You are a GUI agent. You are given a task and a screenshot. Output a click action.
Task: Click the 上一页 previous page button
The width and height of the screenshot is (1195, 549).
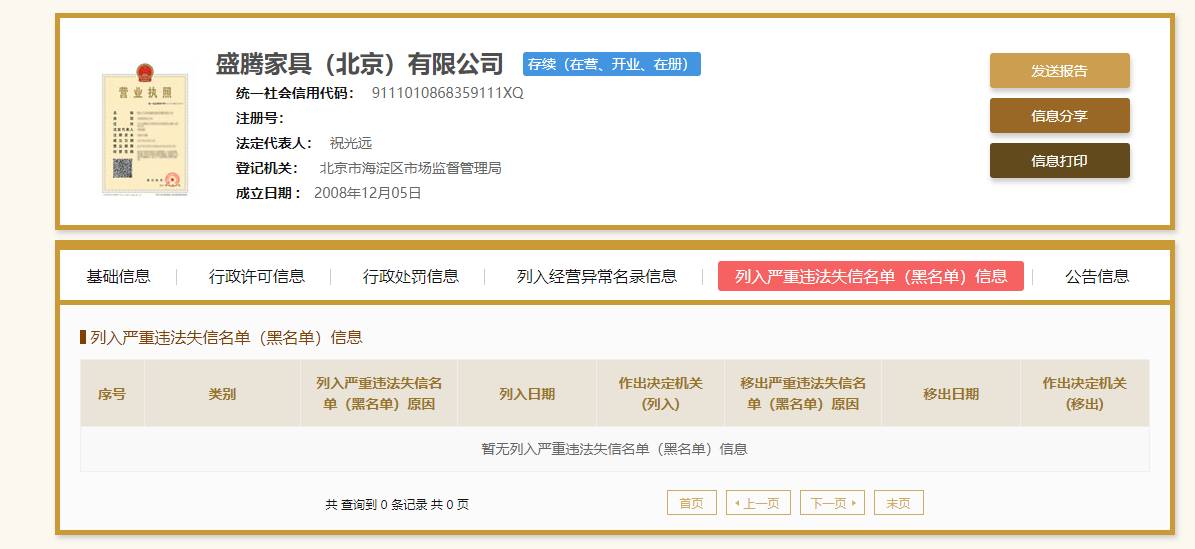click(x=758, y=502)
